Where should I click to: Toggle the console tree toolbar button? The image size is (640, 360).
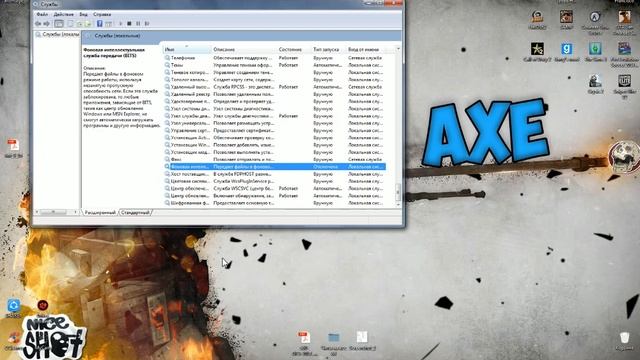(59, 24)
